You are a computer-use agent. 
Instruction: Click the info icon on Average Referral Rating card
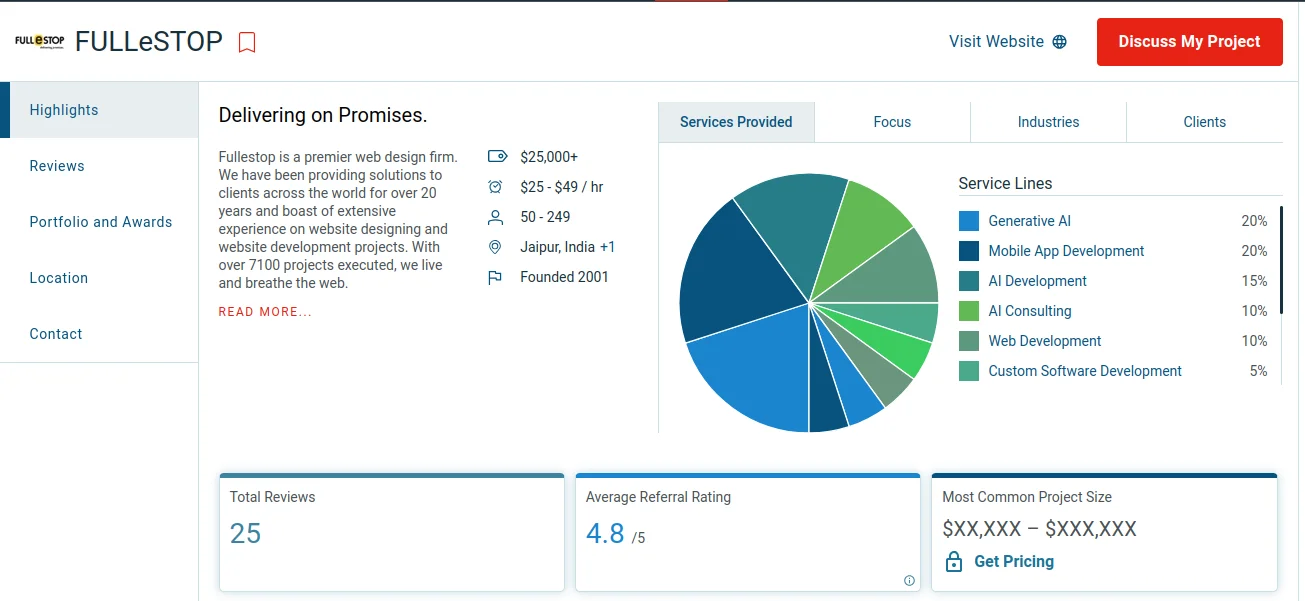[909, 580]
